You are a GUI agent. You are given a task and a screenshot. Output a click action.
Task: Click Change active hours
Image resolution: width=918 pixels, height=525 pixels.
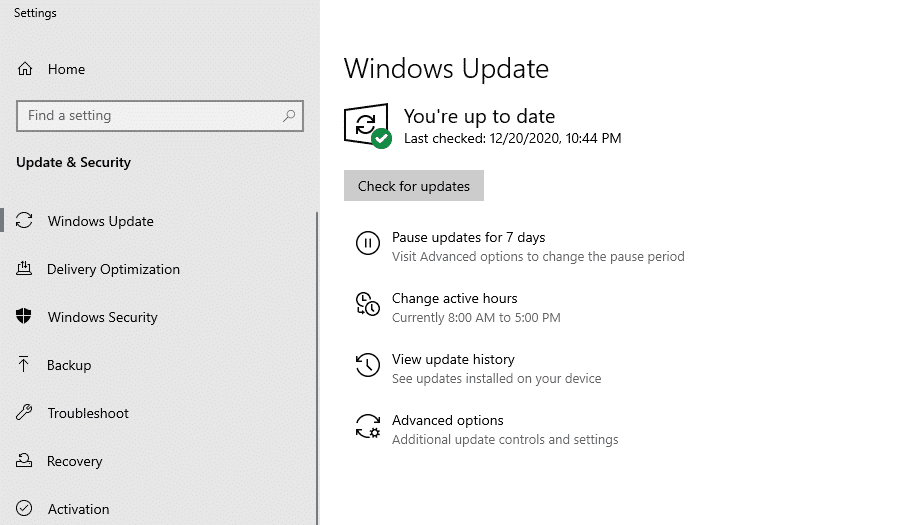(454, 298)
